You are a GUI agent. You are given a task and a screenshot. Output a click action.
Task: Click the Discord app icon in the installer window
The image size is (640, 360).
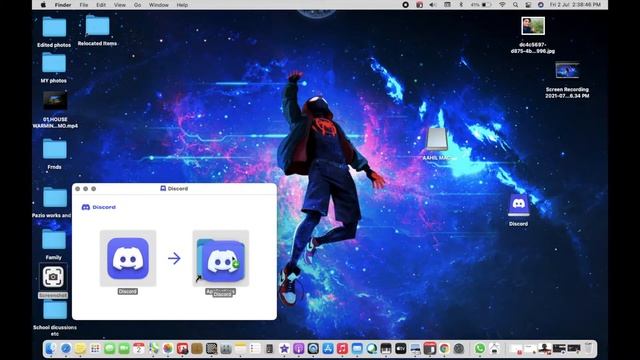point(128,258)
